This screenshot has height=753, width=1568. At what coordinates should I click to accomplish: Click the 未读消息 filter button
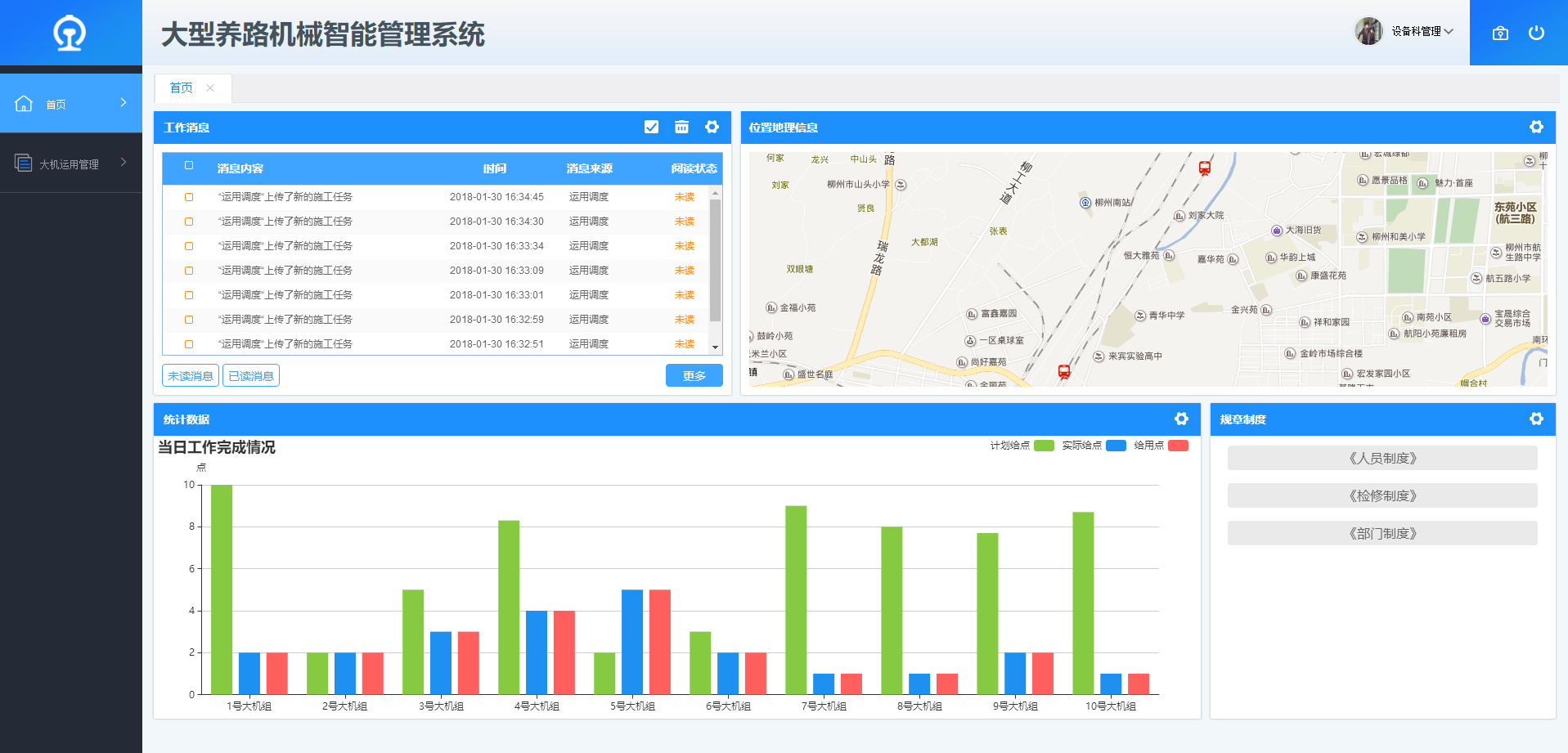pos(191,376)
